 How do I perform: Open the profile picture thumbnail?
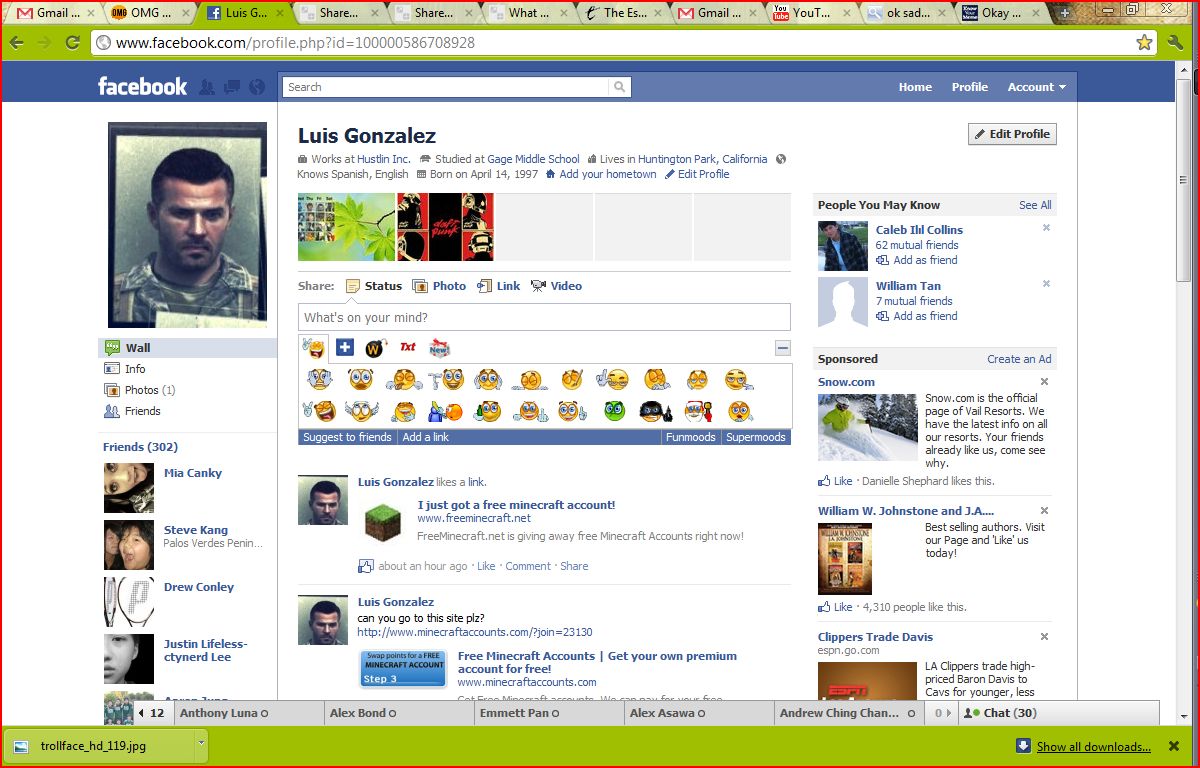[187, 225]
